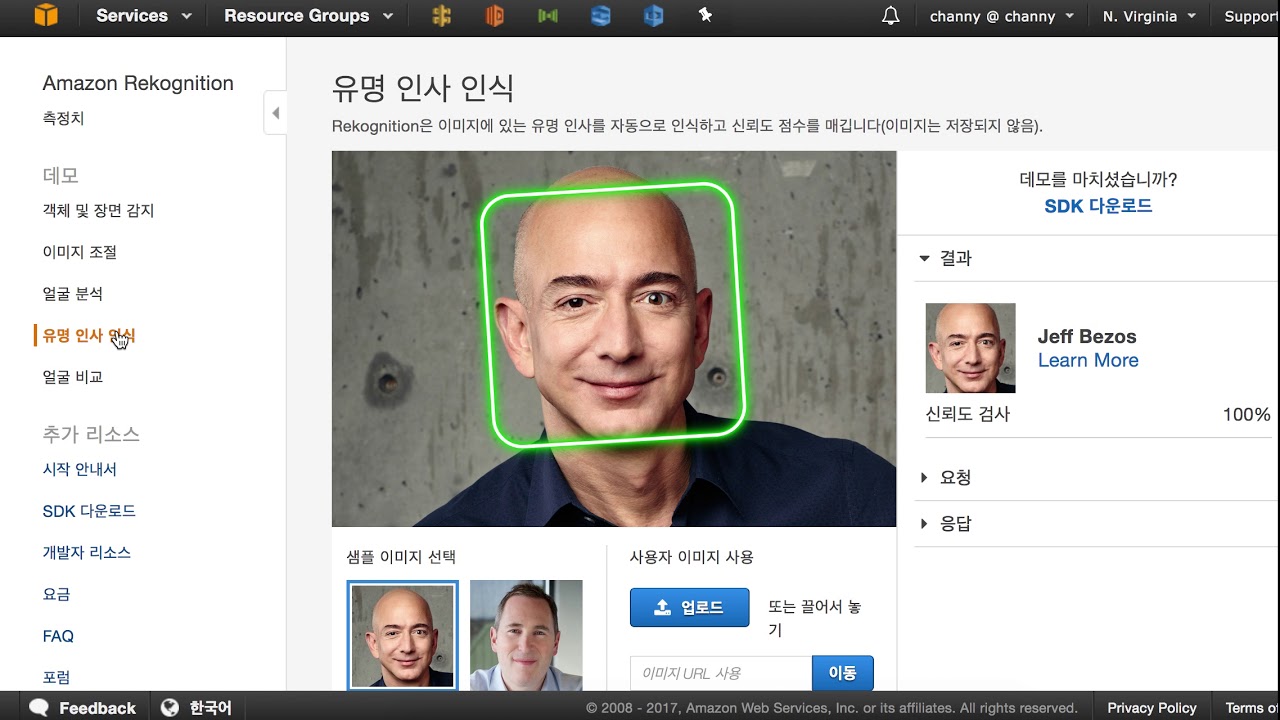This screenshot has height=720, width=1280.
Task: Expand the 응답 section
Action: point(946,523)
